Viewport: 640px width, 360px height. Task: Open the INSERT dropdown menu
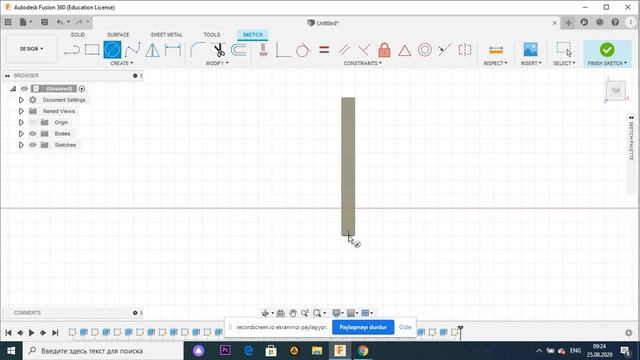pos(531,63)
